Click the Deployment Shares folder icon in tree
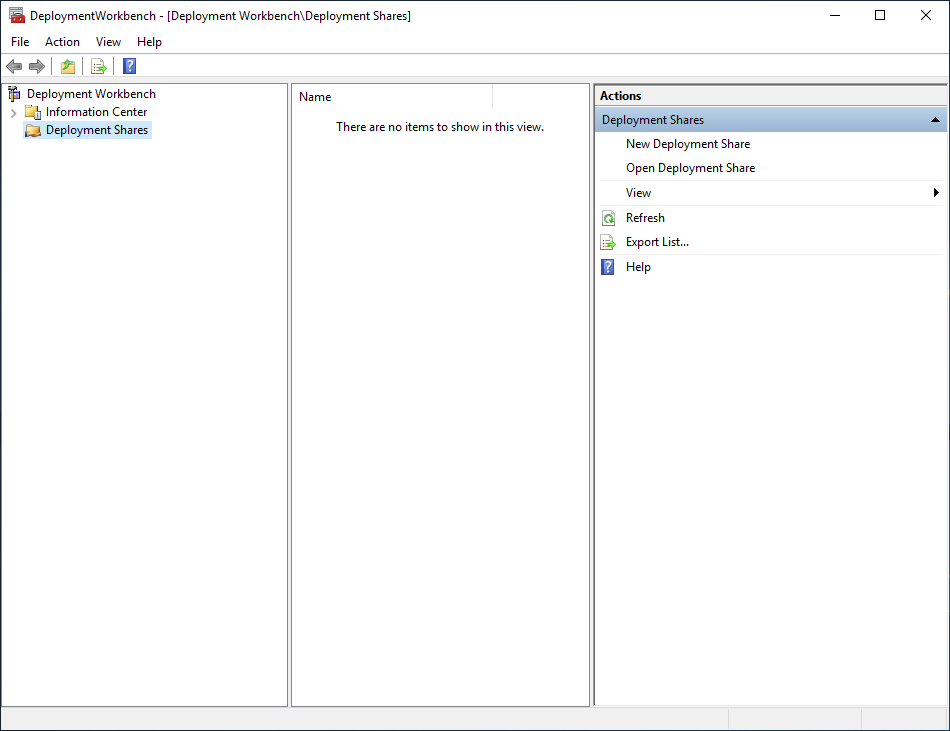 click(33, 130)
